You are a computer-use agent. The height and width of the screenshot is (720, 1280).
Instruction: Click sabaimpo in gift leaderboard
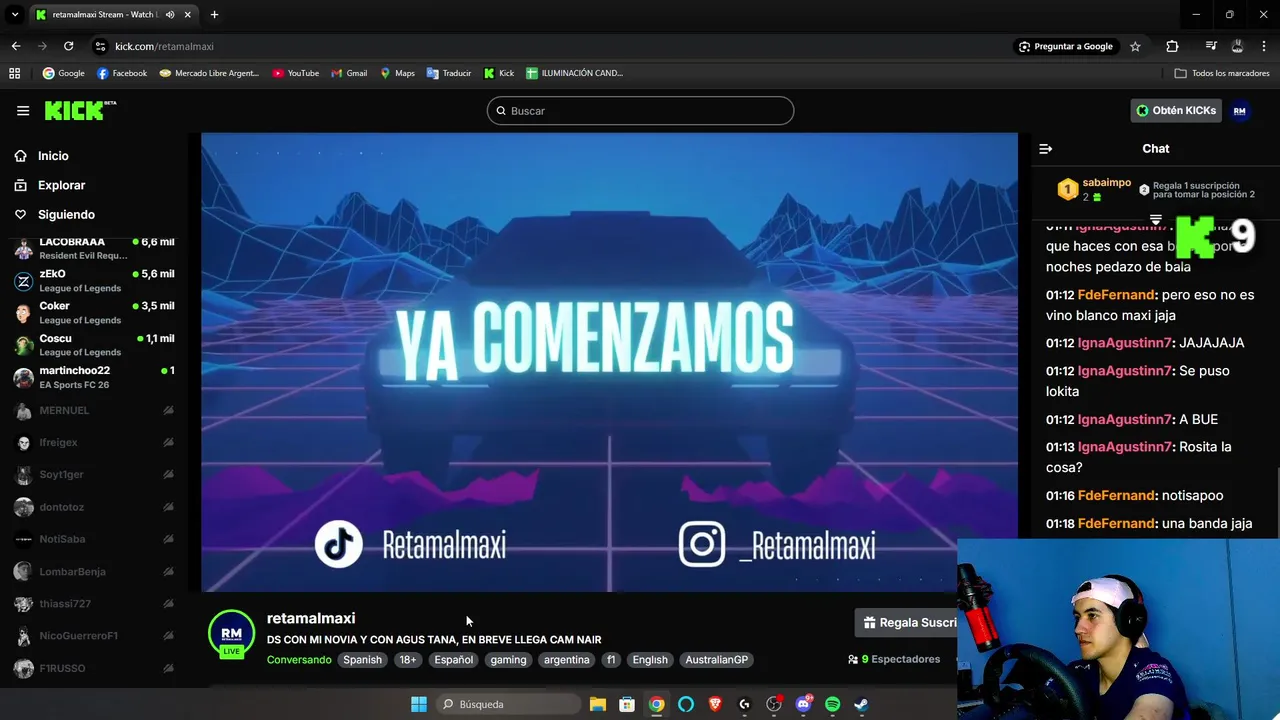(x=1106, y=184)
